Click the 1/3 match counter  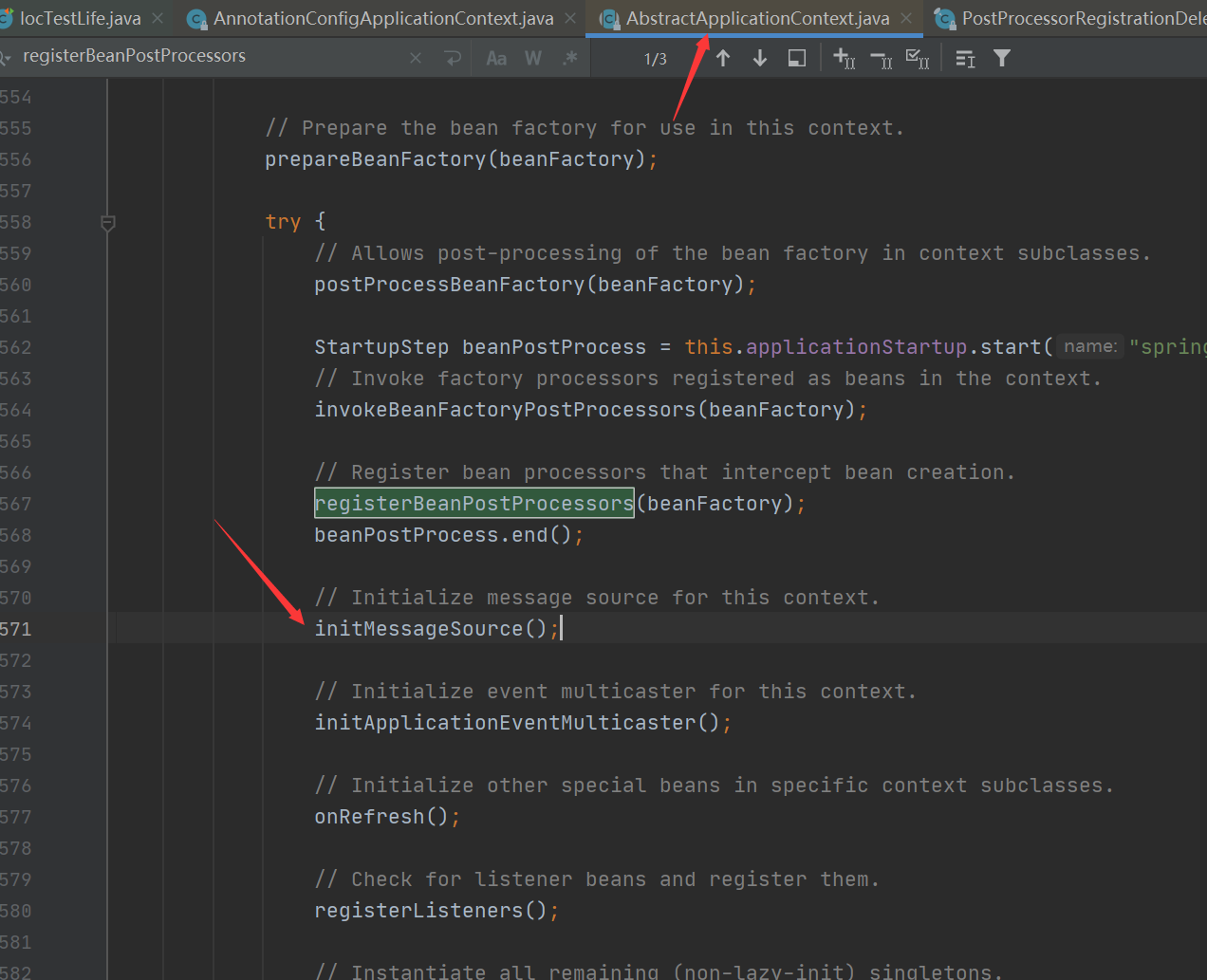(x=656, y=59)
